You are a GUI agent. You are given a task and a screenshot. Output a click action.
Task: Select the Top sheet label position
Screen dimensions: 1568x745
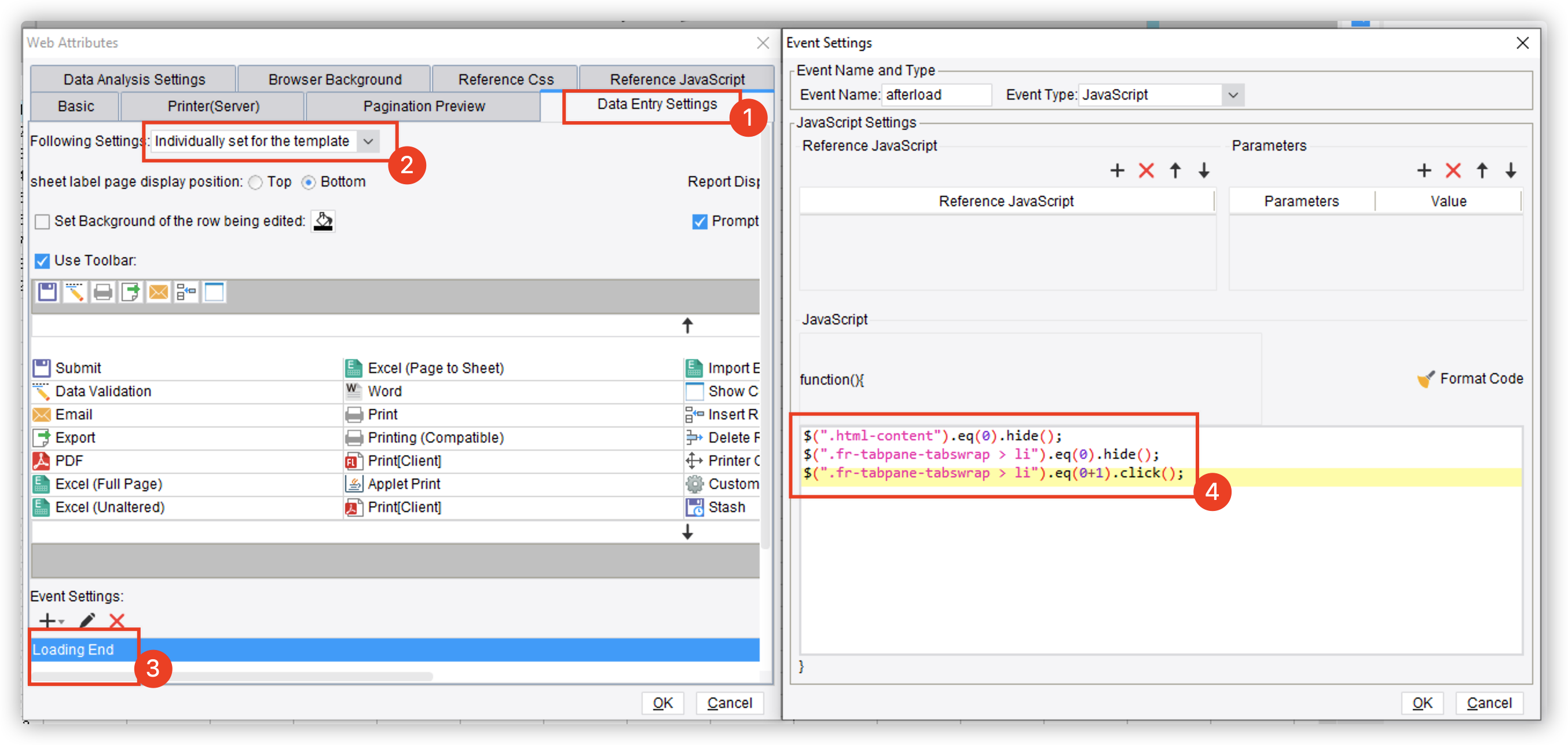click(256, 182)
